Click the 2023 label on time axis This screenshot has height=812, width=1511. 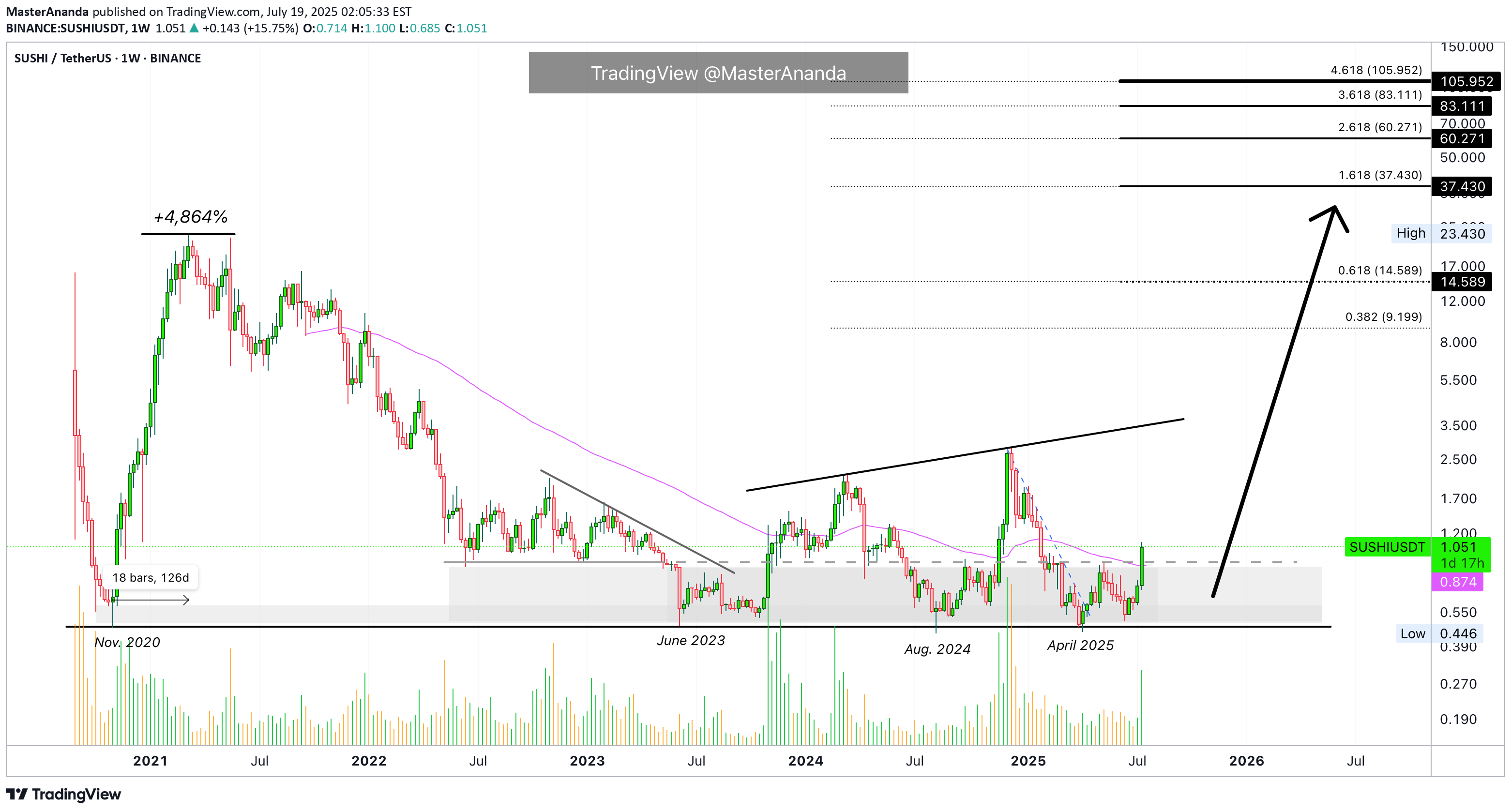(x=587, y=760)
